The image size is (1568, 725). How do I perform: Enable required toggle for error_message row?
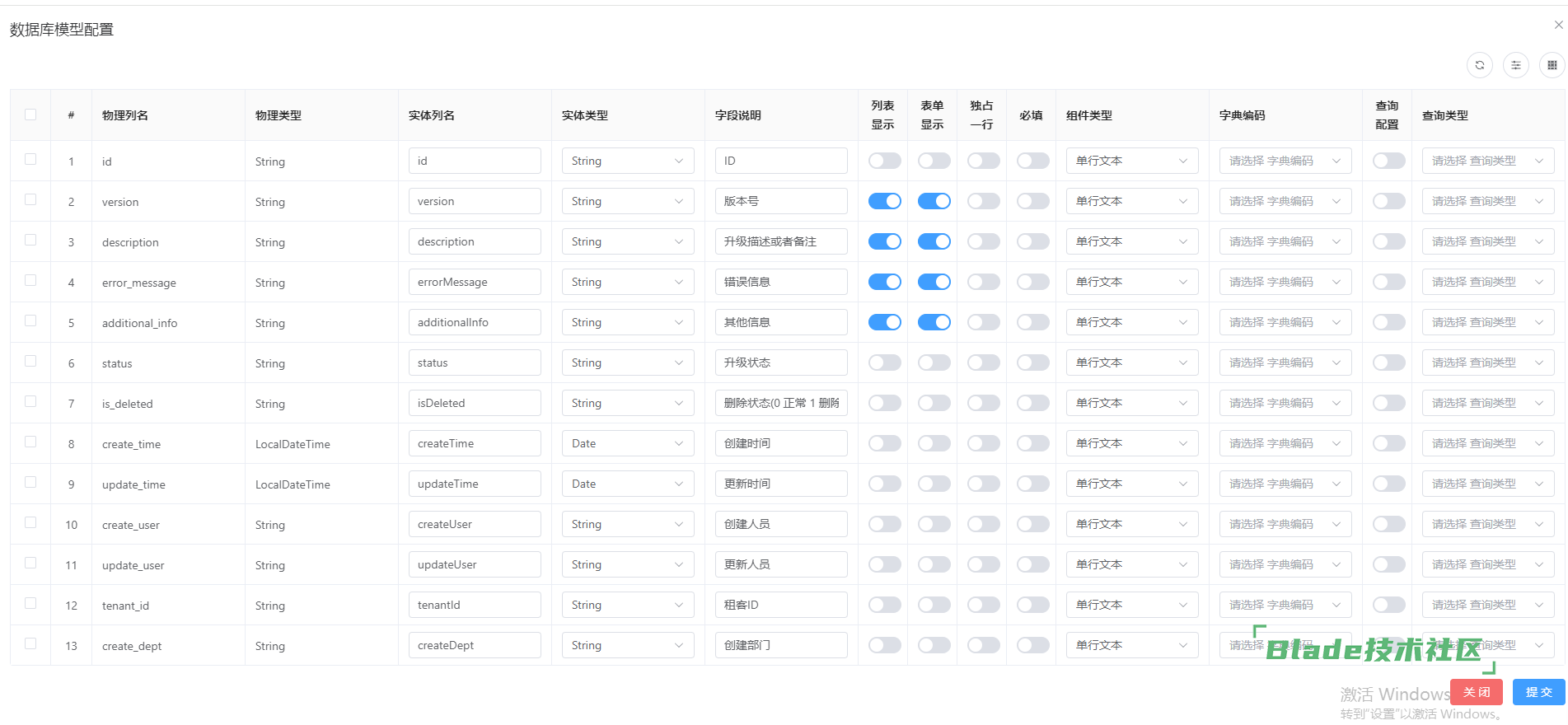tap(1032, 282)
